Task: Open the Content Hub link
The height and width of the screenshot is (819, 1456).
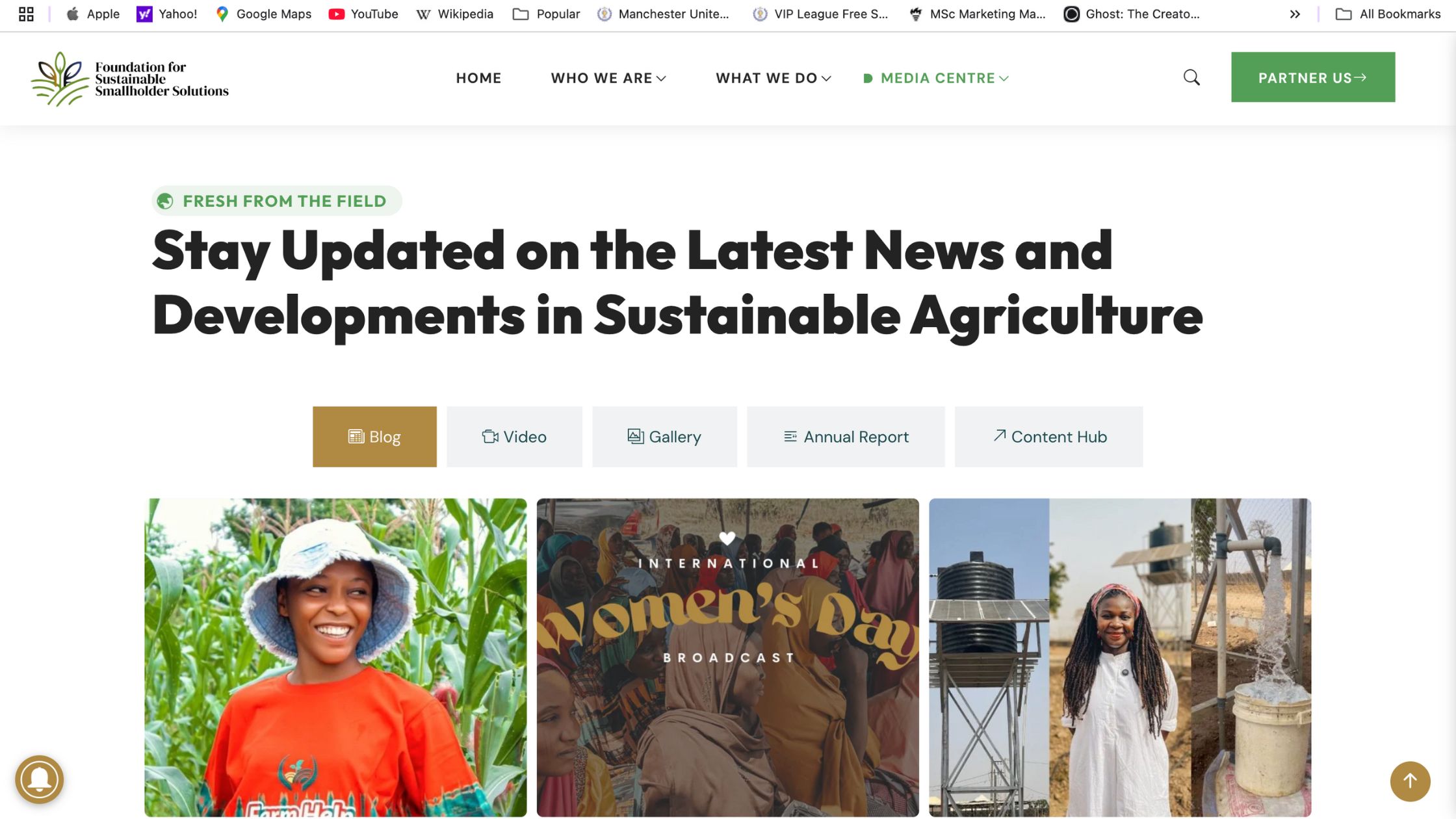Action: (x=1049, y=437)
